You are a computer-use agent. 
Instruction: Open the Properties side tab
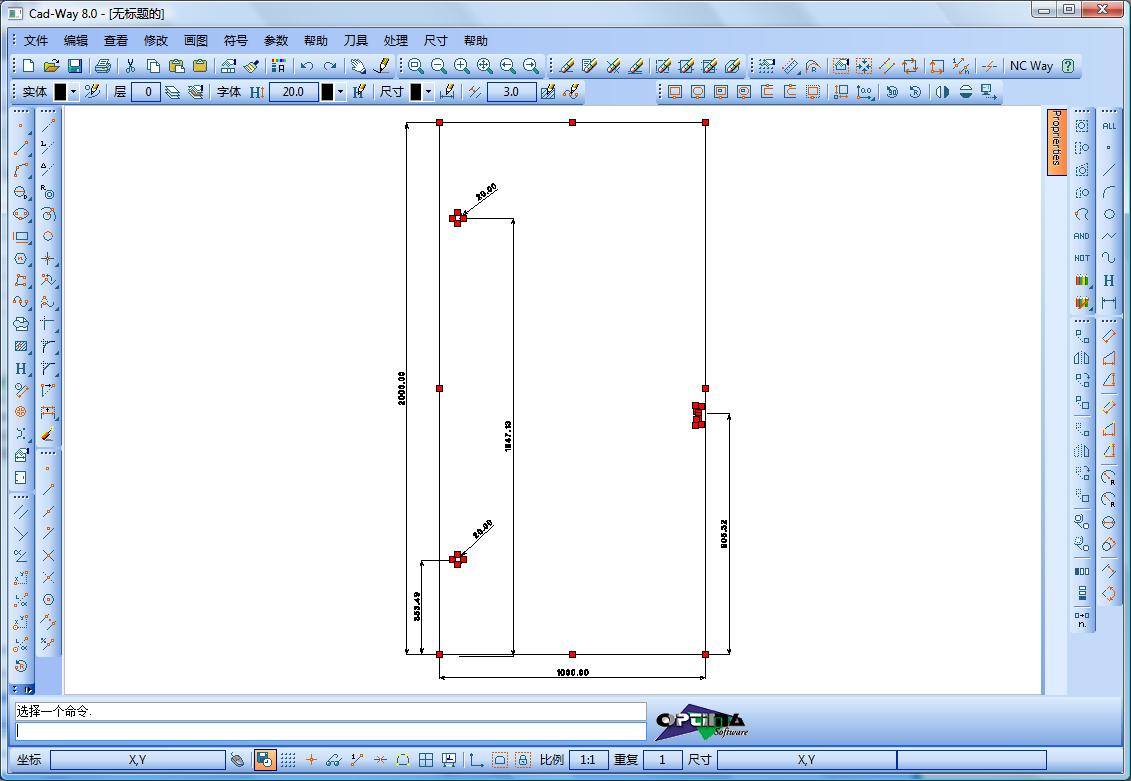click(x=1057, y=141)
